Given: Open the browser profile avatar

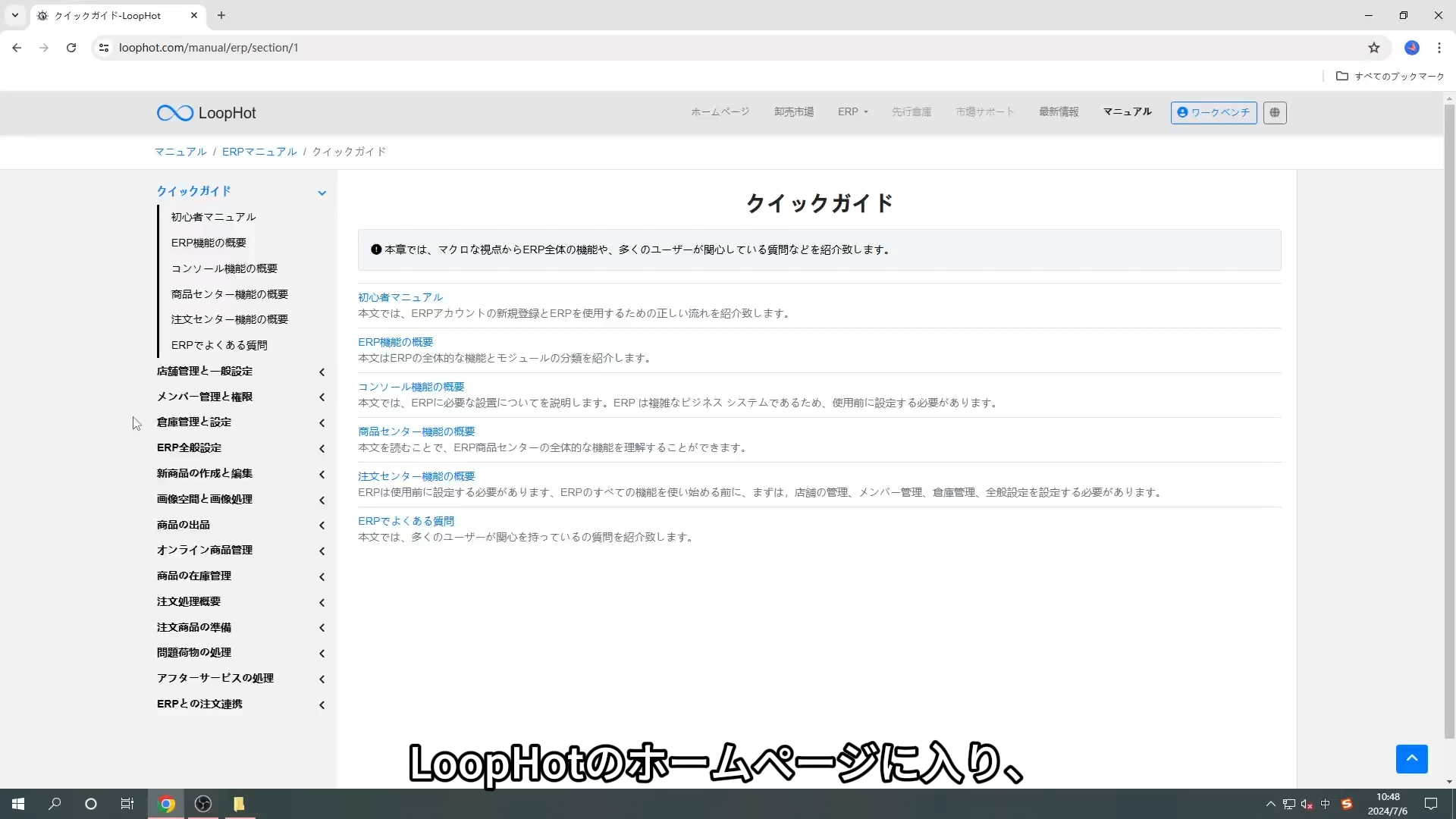Looking at the screenshot, I should click(1412, 47).
